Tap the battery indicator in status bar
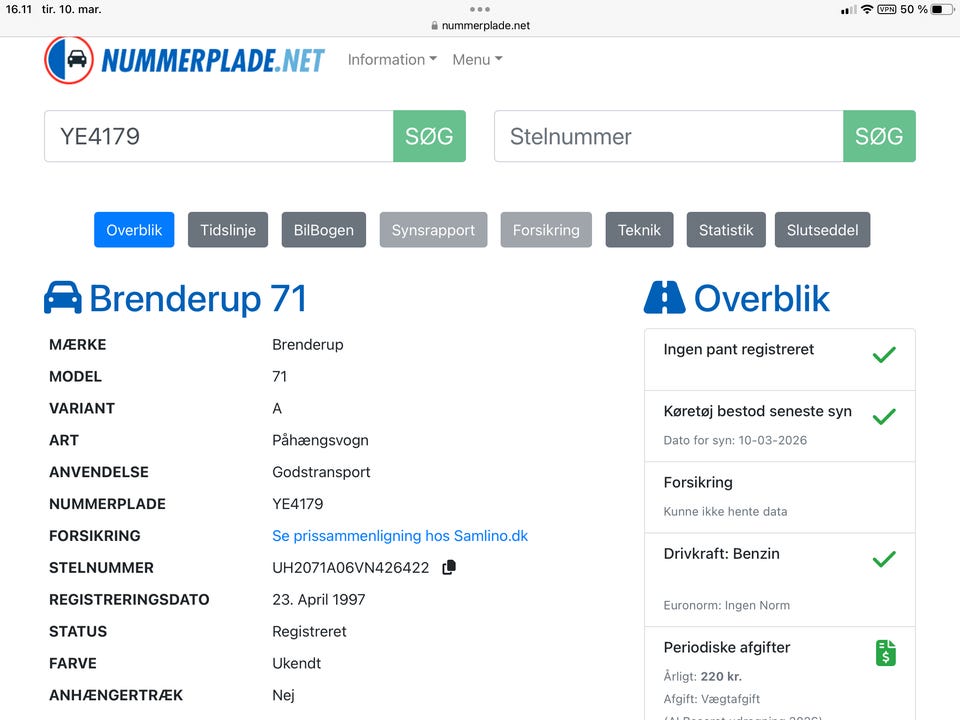This screenshot has height=720, width=960. pyautogui.click(x=942, y=9)
